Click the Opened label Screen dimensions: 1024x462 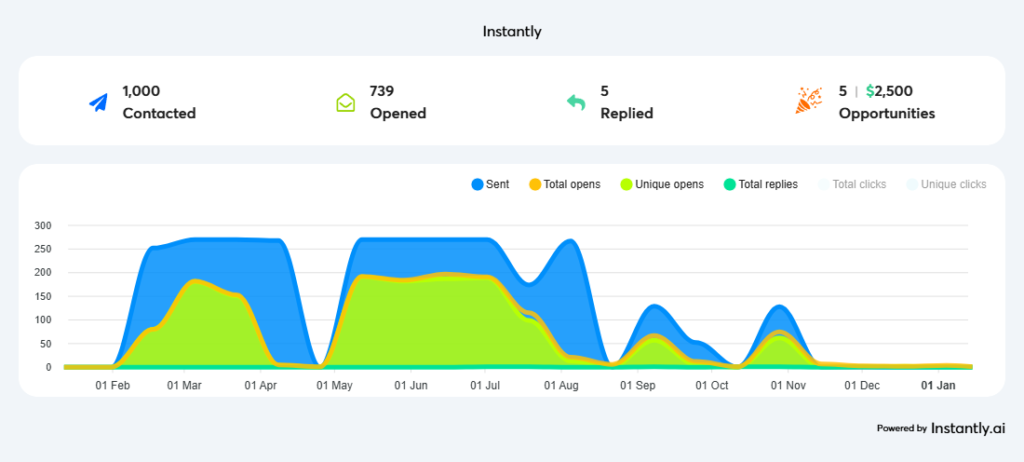[398, 113]
